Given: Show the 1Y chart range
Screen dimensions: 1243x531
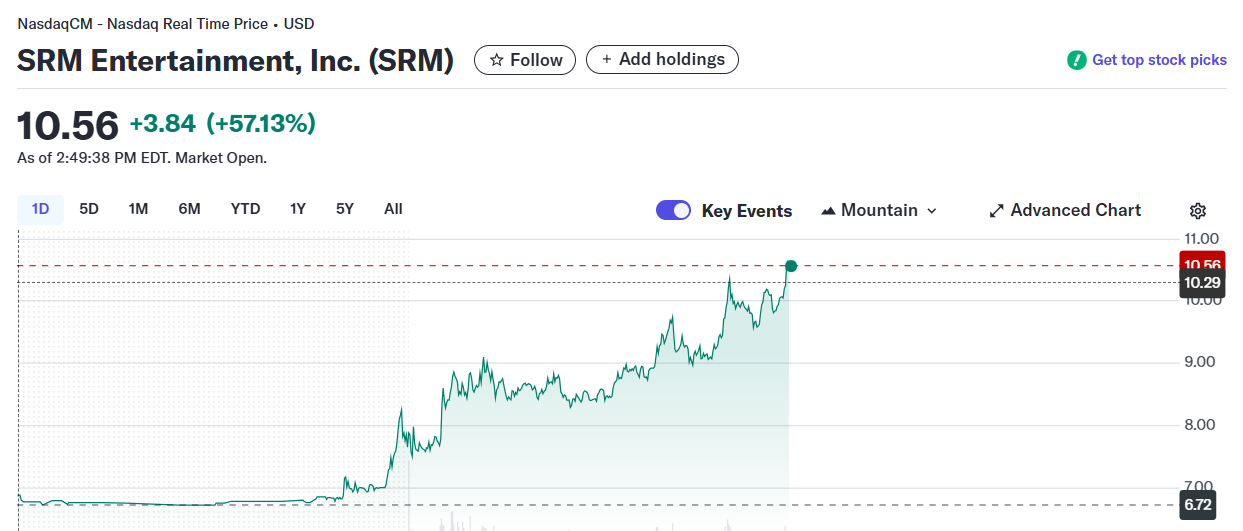Looking at the screenshot, I should (298, 209).
